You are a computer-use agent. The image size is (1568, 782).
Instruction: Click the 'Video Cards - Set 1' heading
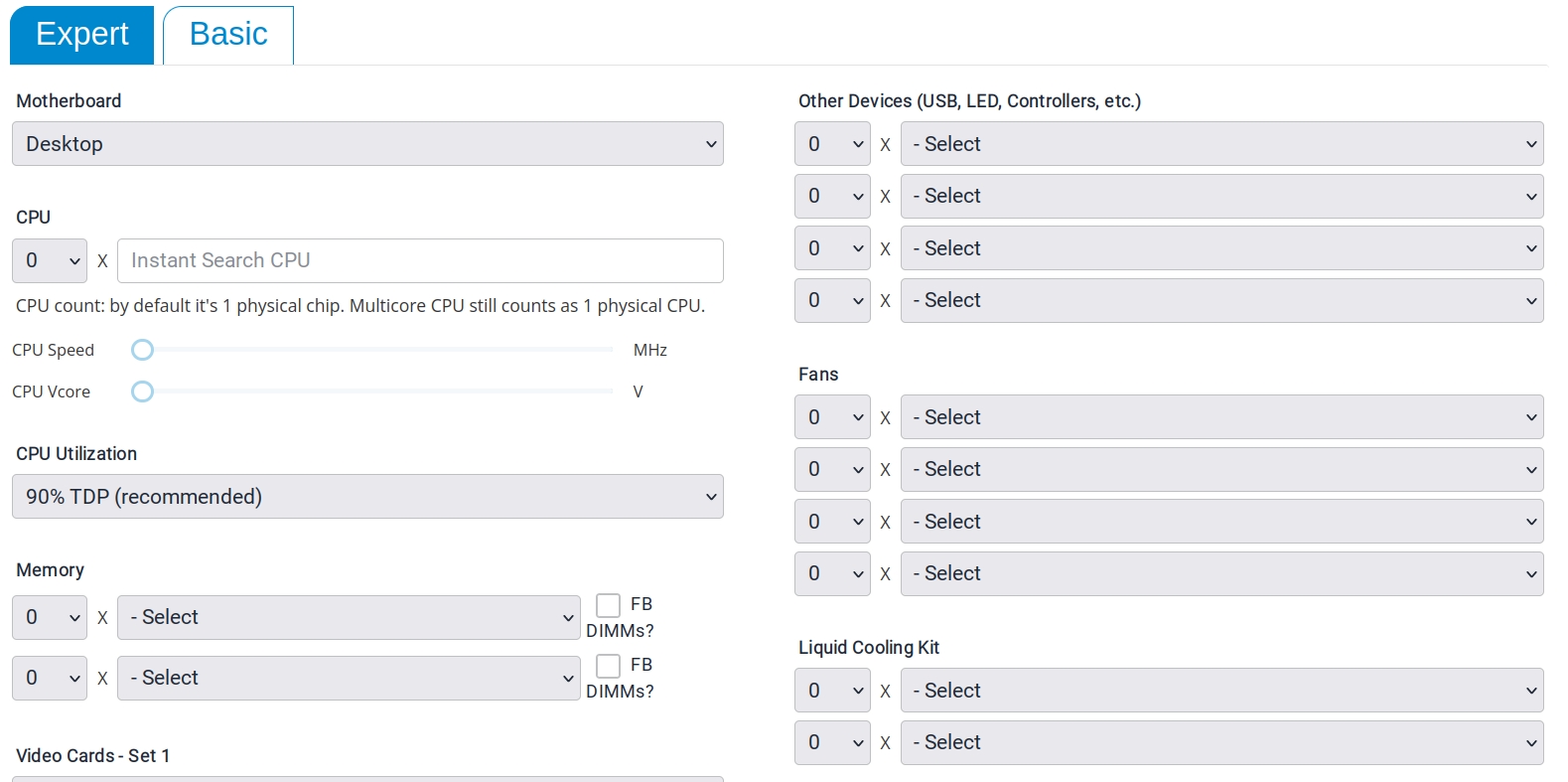(x=93, y=756)
